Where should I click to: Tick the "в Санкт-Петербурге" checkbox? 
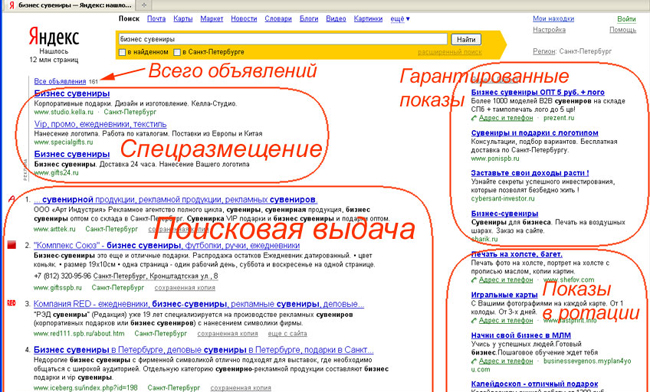pyautogui.click(x=177, y=52)
